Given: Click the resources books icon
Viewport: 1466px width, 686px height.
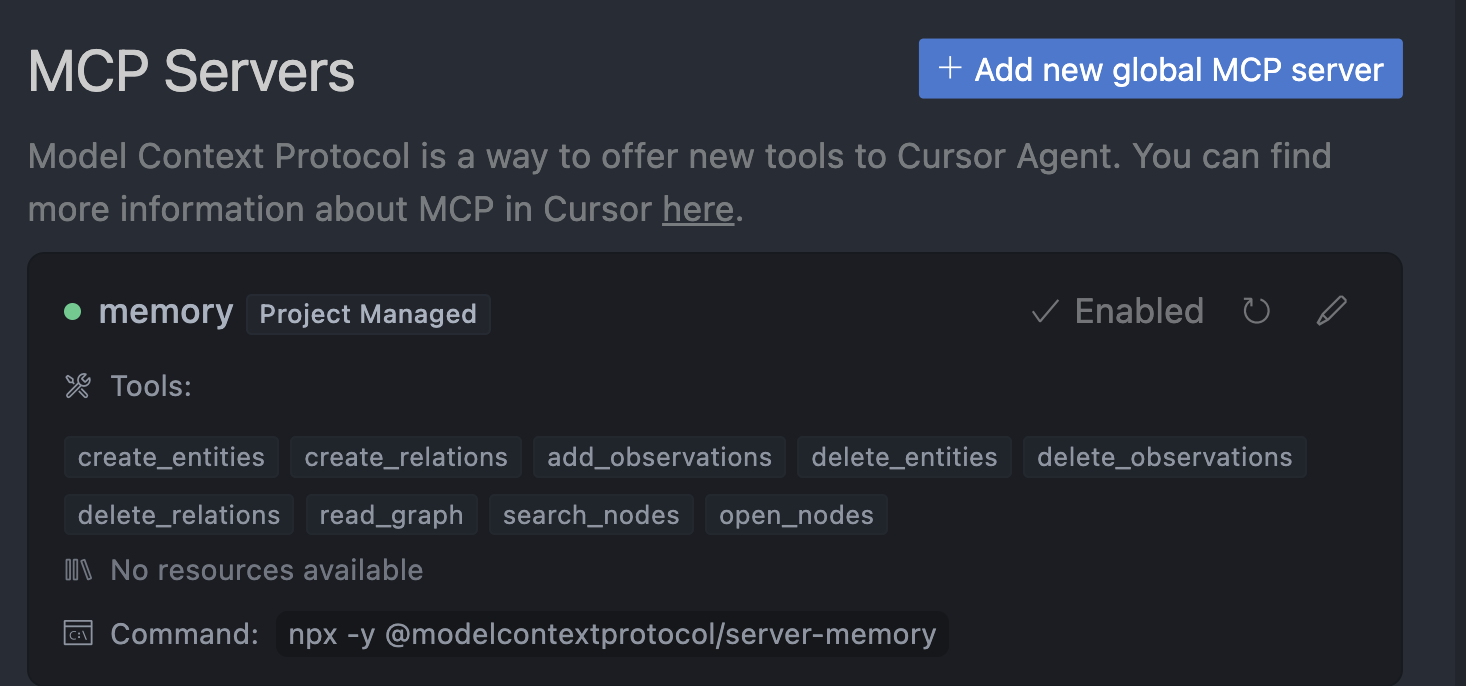Looking at the screenshot, I should (78, 570).
